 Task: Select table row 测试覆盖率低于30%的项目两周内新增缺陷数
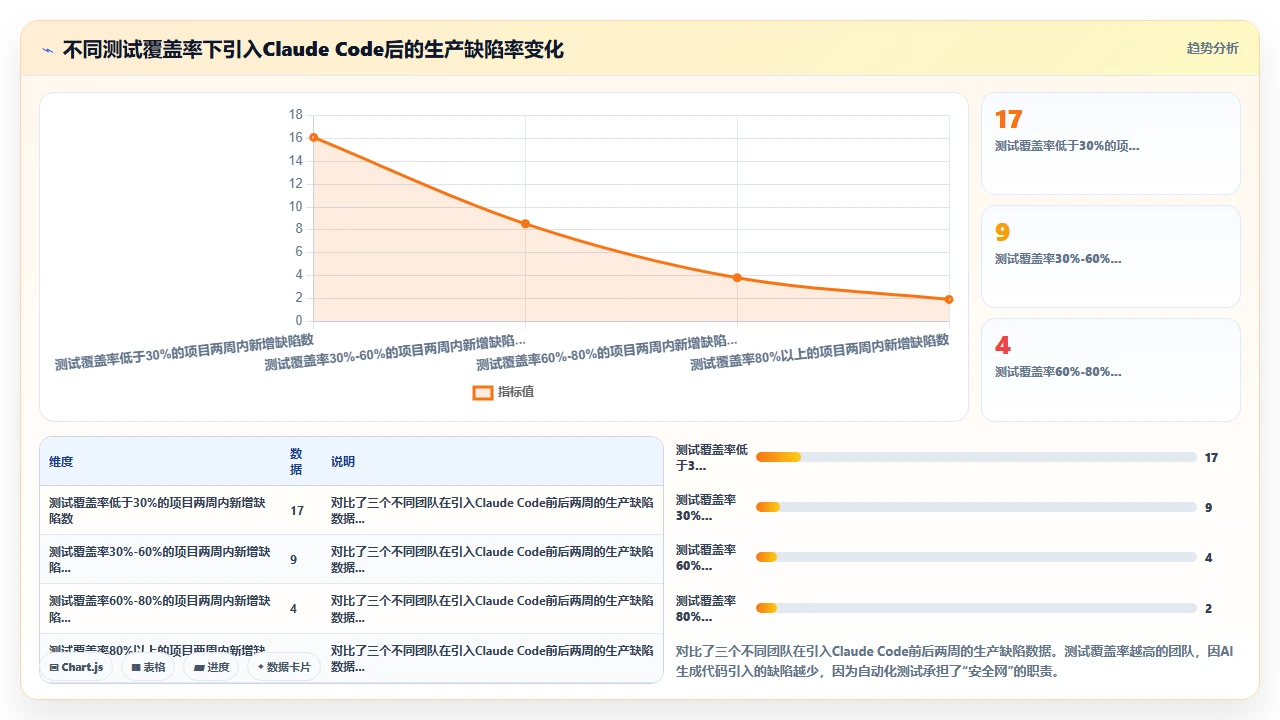click(x=351, y=510)
